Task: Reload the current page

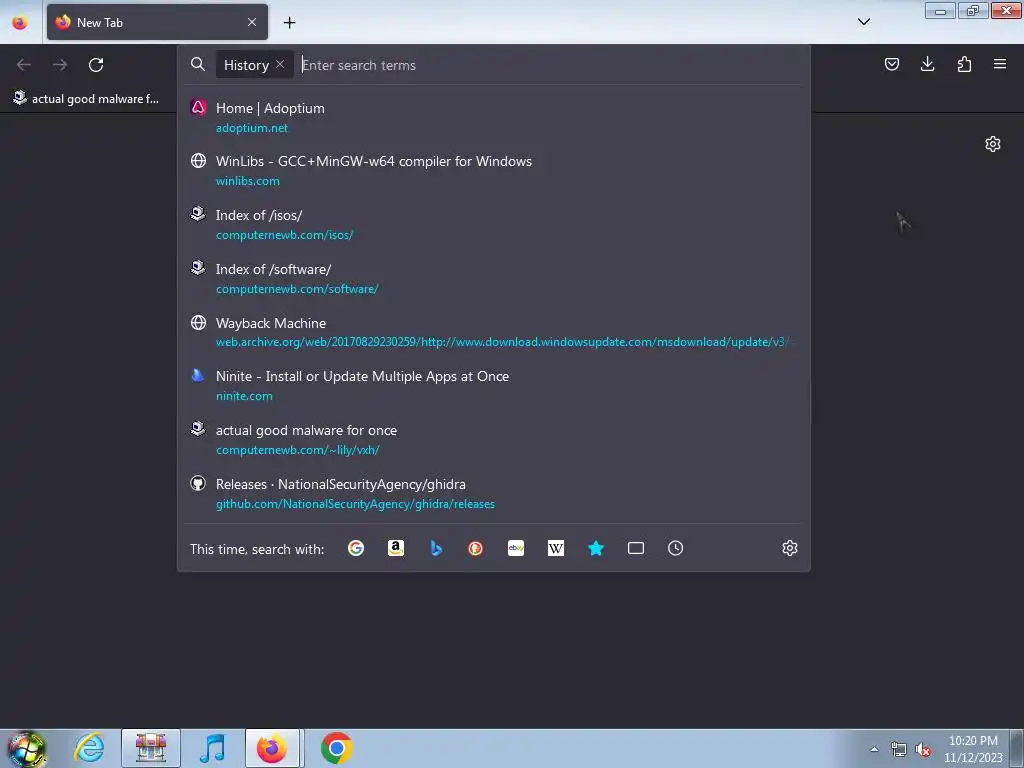Action: point(96,65)
